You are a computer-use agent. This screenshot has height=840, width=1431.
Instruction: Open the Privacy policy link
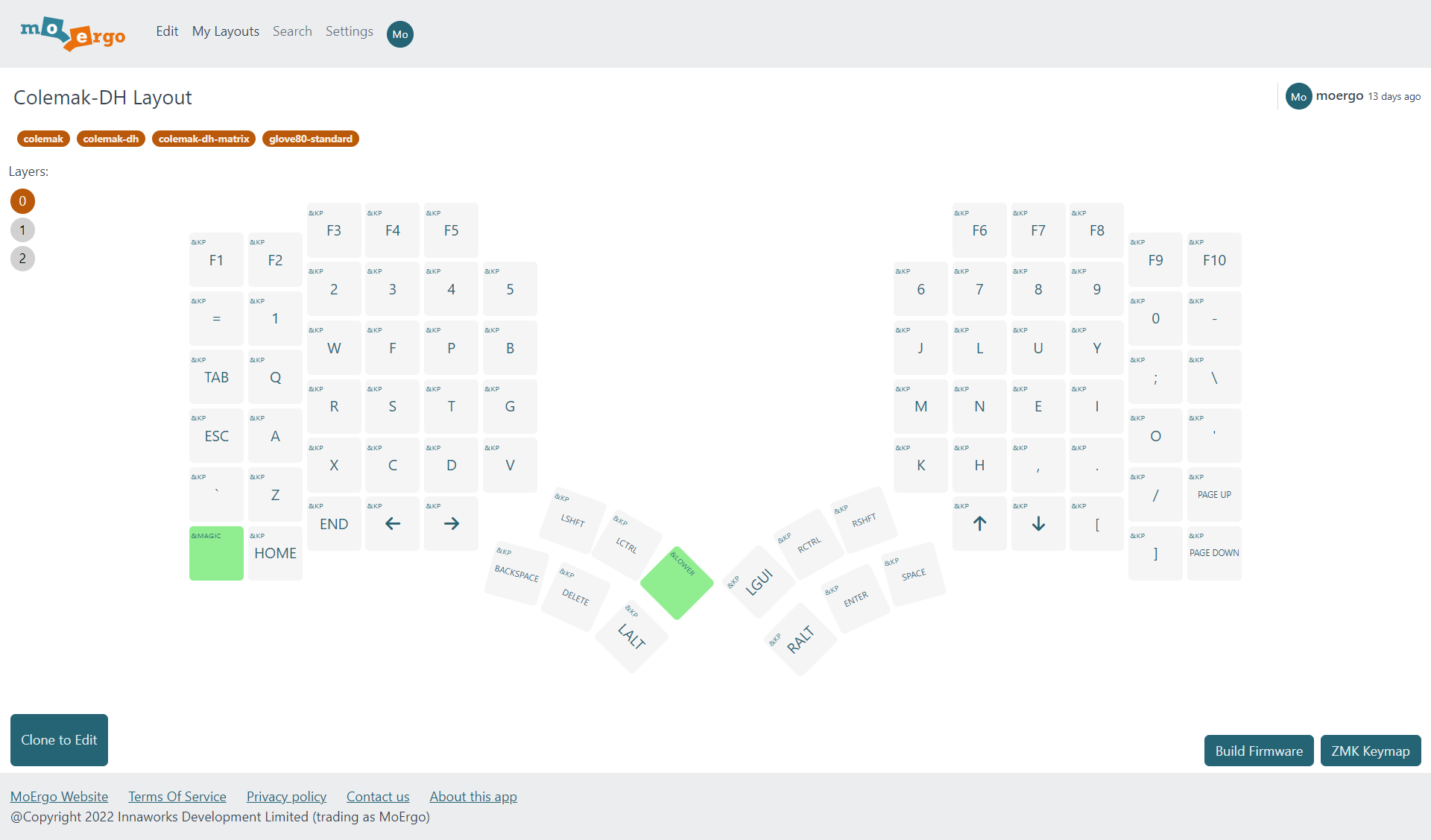point(286,797)
